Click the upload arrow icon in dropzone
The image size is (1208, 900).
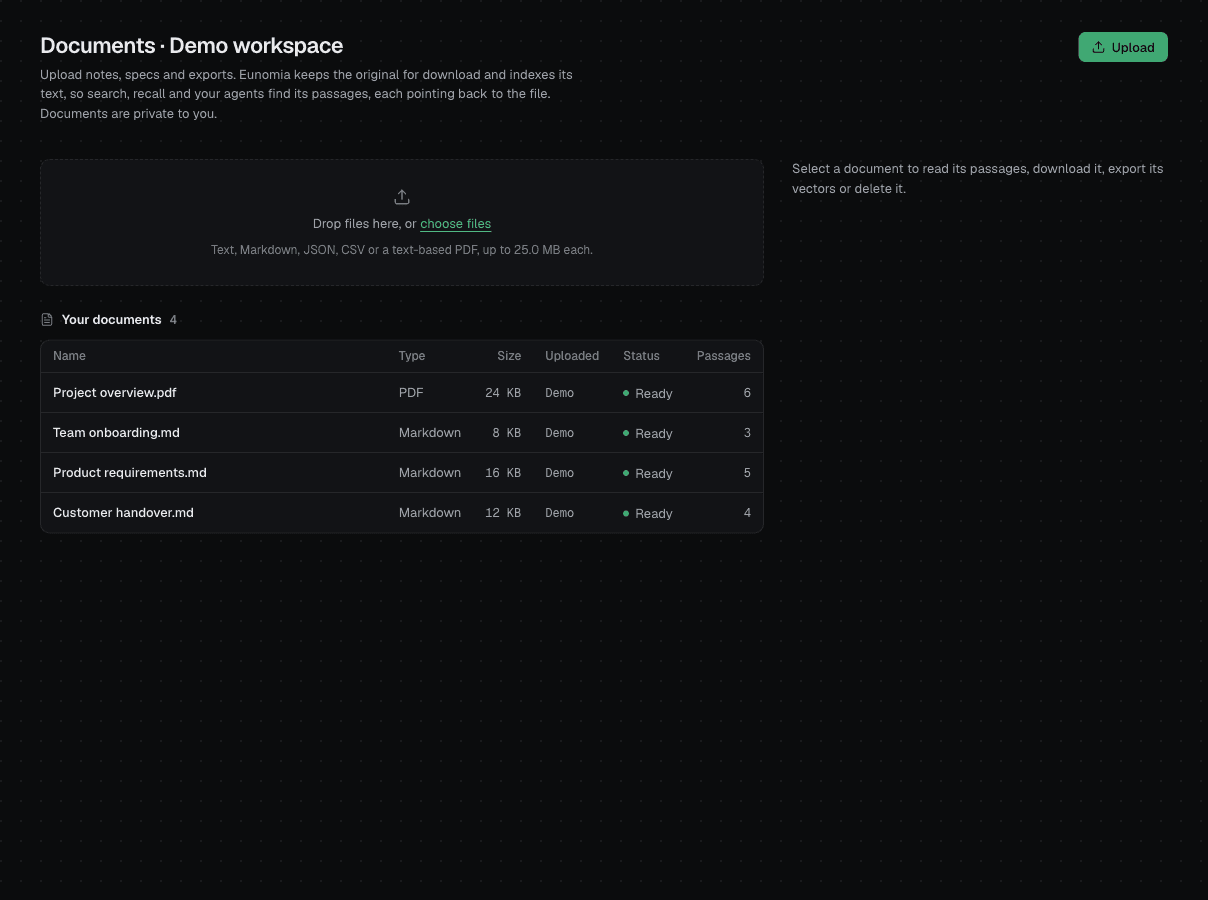click(x=402, y=197)
